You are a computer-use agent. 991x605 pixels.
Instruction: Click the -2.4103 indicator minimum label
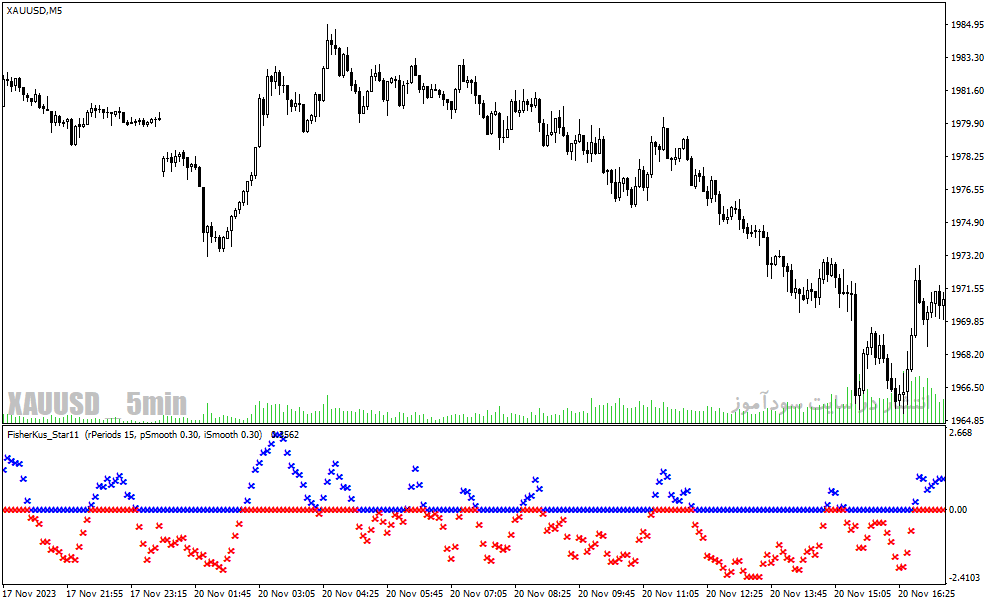(x=964, y=577)
